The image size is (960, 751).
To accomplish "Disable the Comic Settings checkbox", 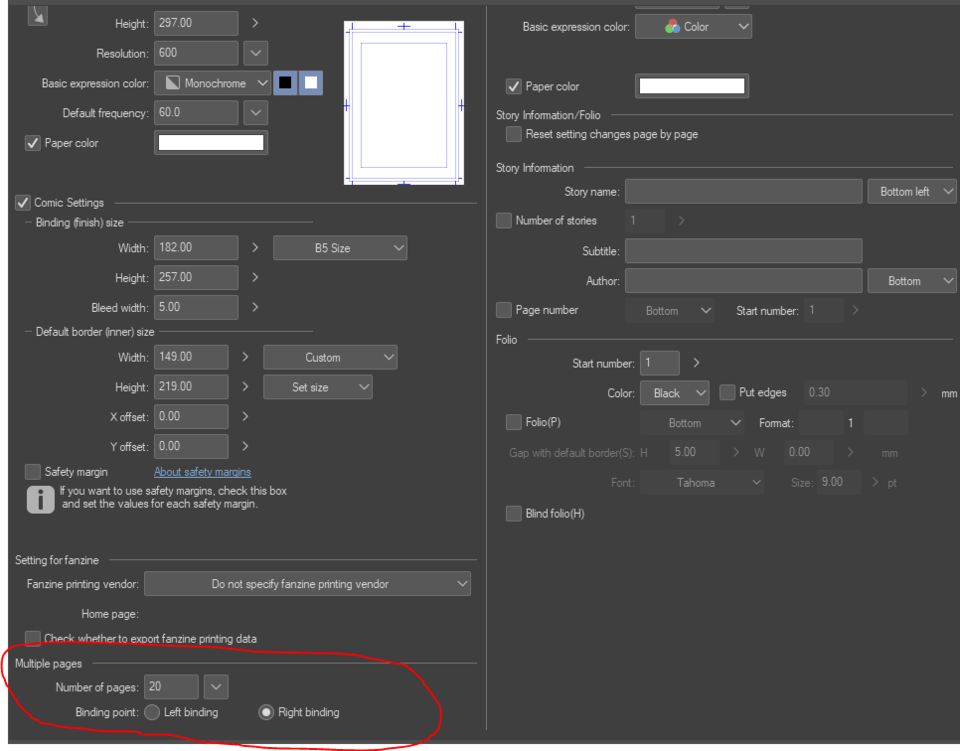I will (x=23, y=202).
